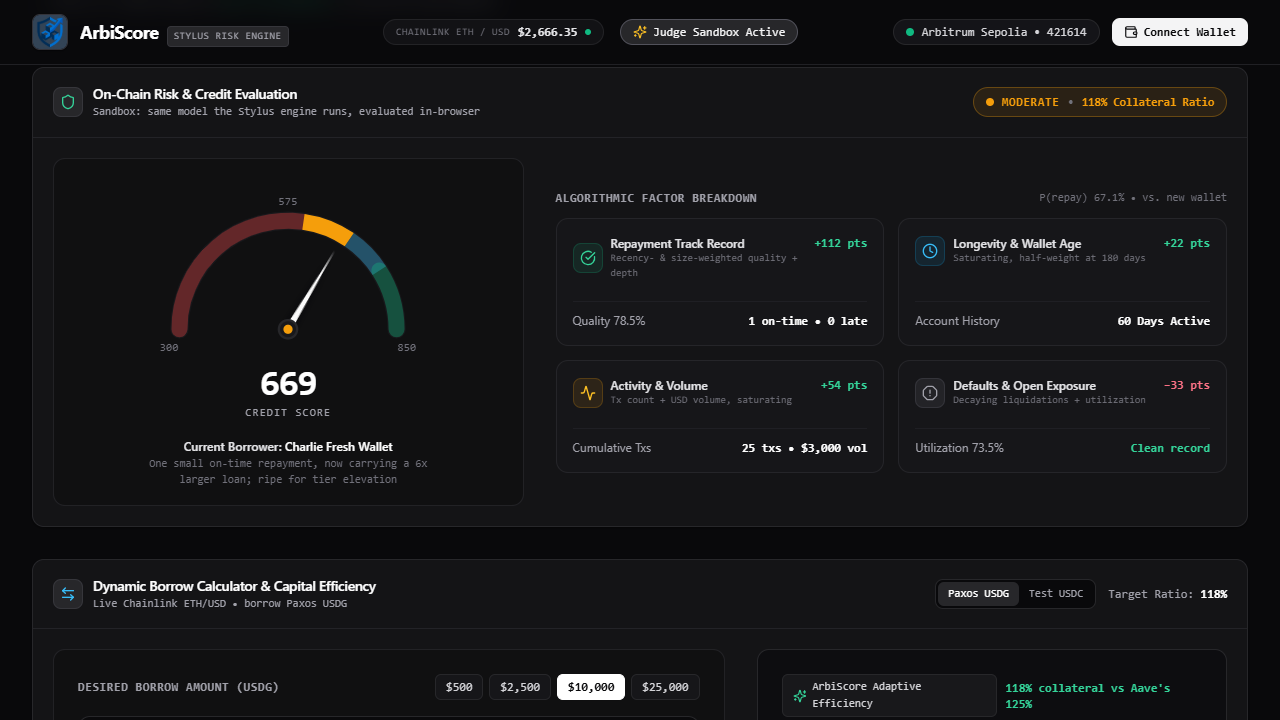This screenshot has width=1280, height=720.
Task: Click the credit score gauge needle
Action: click(x=312, y=289)
